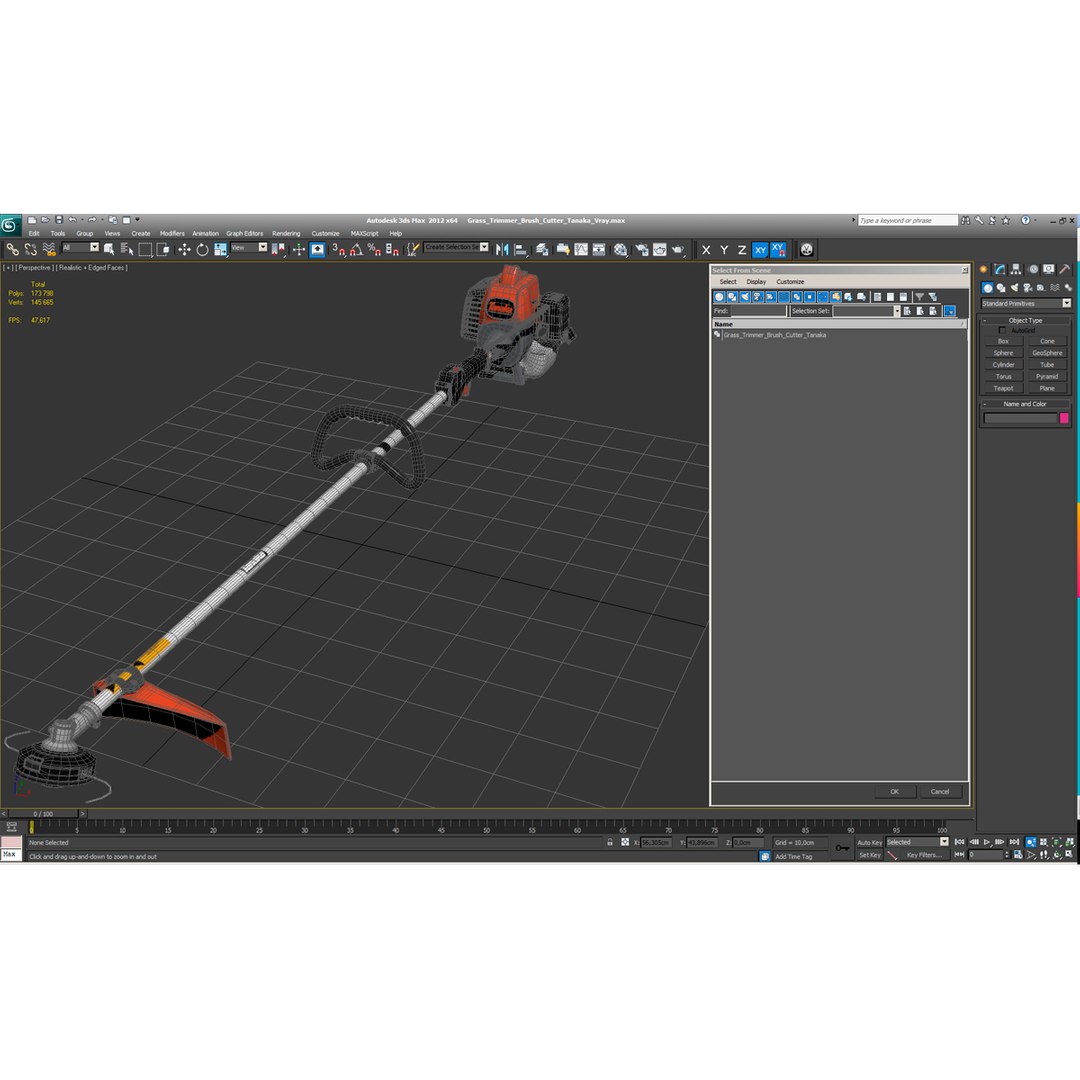Open the Selection Set dropdown in dialog
The height and width of the screenshot is (1080, 1080).
click(x=897, y=311)
